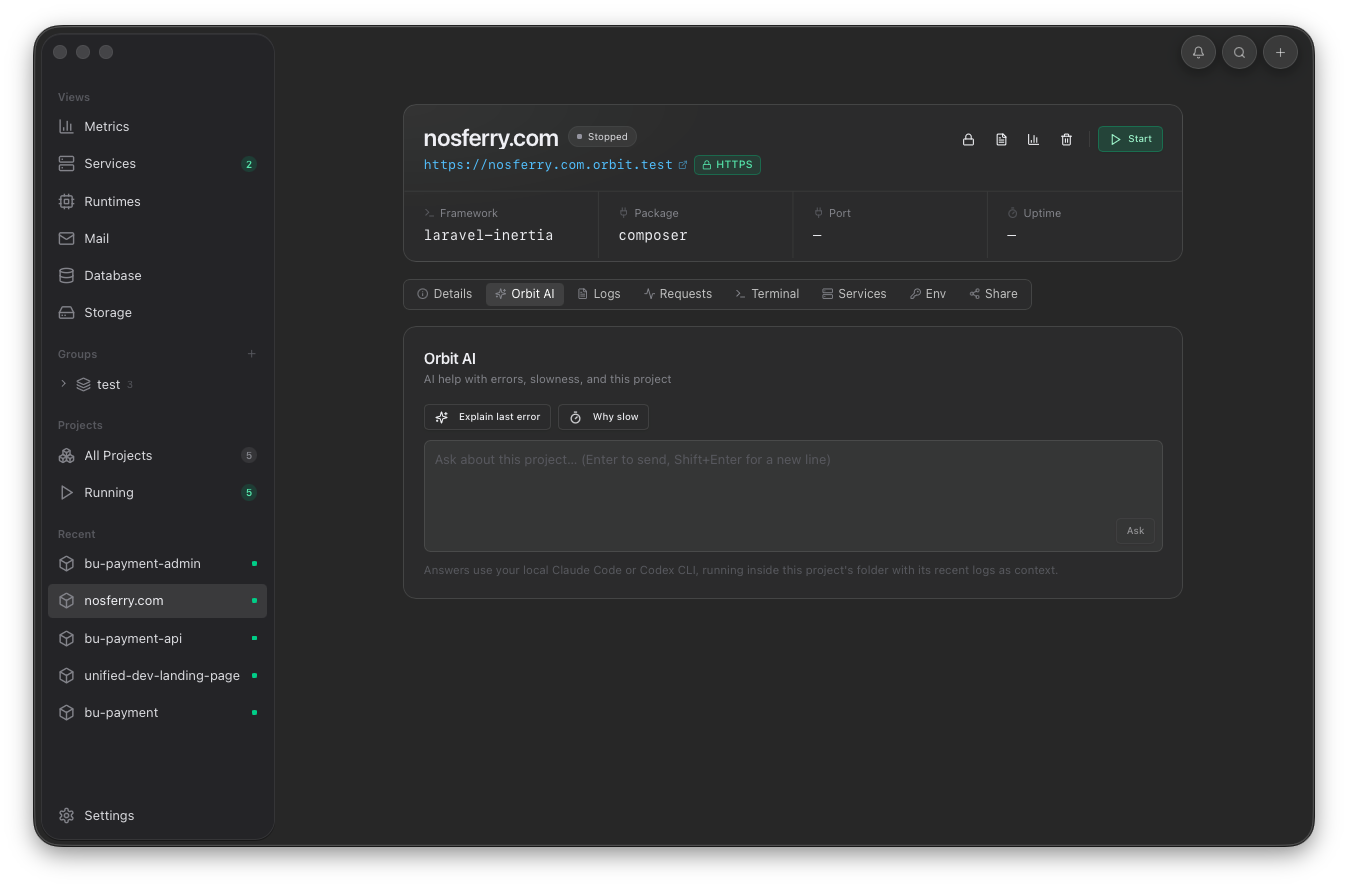Click the green HTTPS badge
This screenshot has height=888, width=1348.
(x=727, y=165)
